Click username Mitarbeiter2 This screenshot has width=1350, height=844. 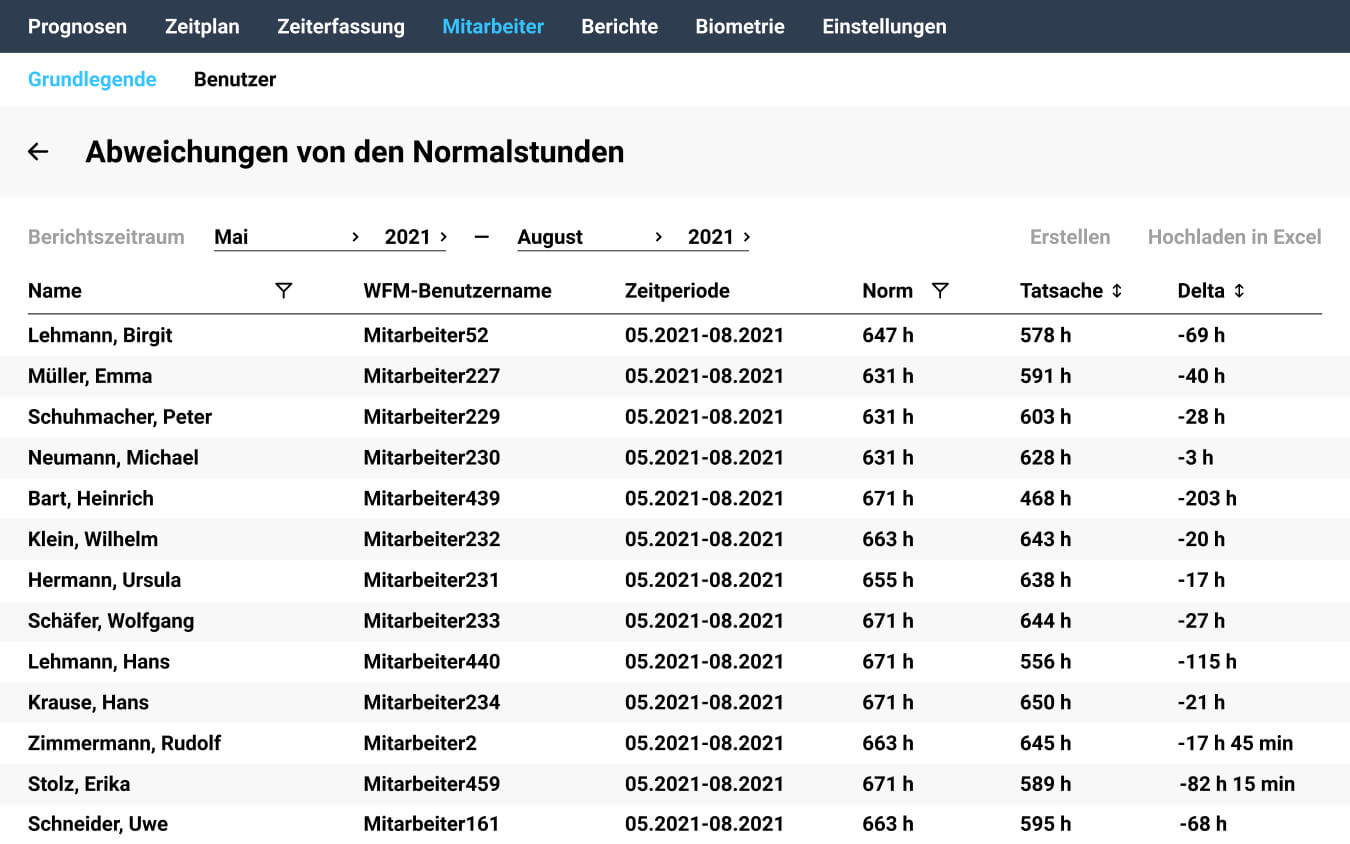(420, 743)
